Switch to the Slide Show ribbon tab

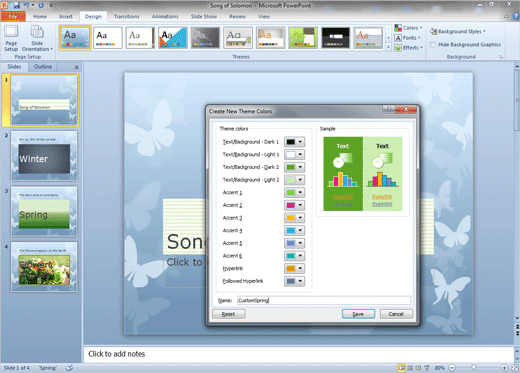pyautogui.click(x=204, y=16)
